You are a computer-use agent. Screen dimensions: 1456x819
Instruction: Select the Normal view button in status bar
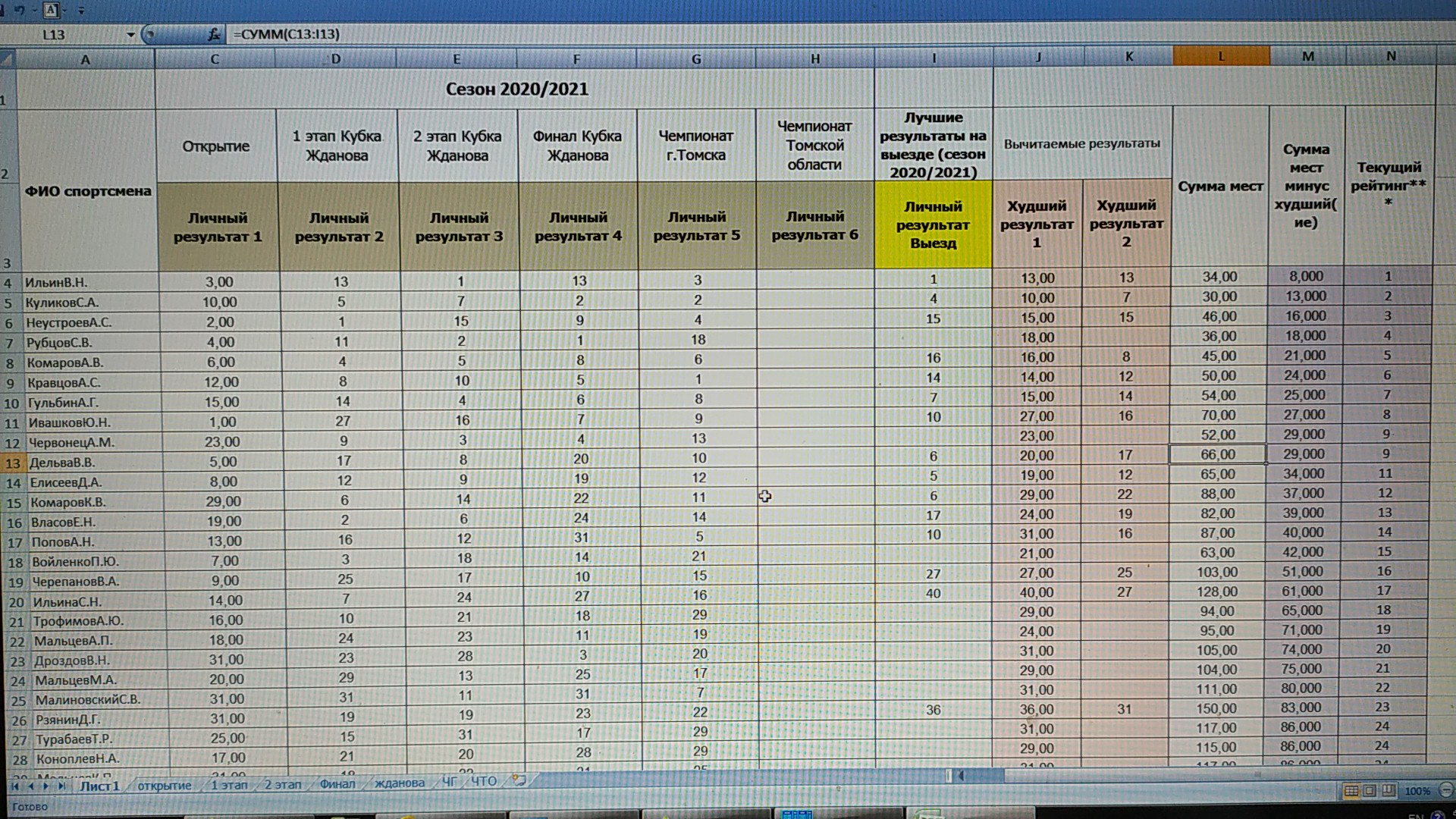point(1351,791)
